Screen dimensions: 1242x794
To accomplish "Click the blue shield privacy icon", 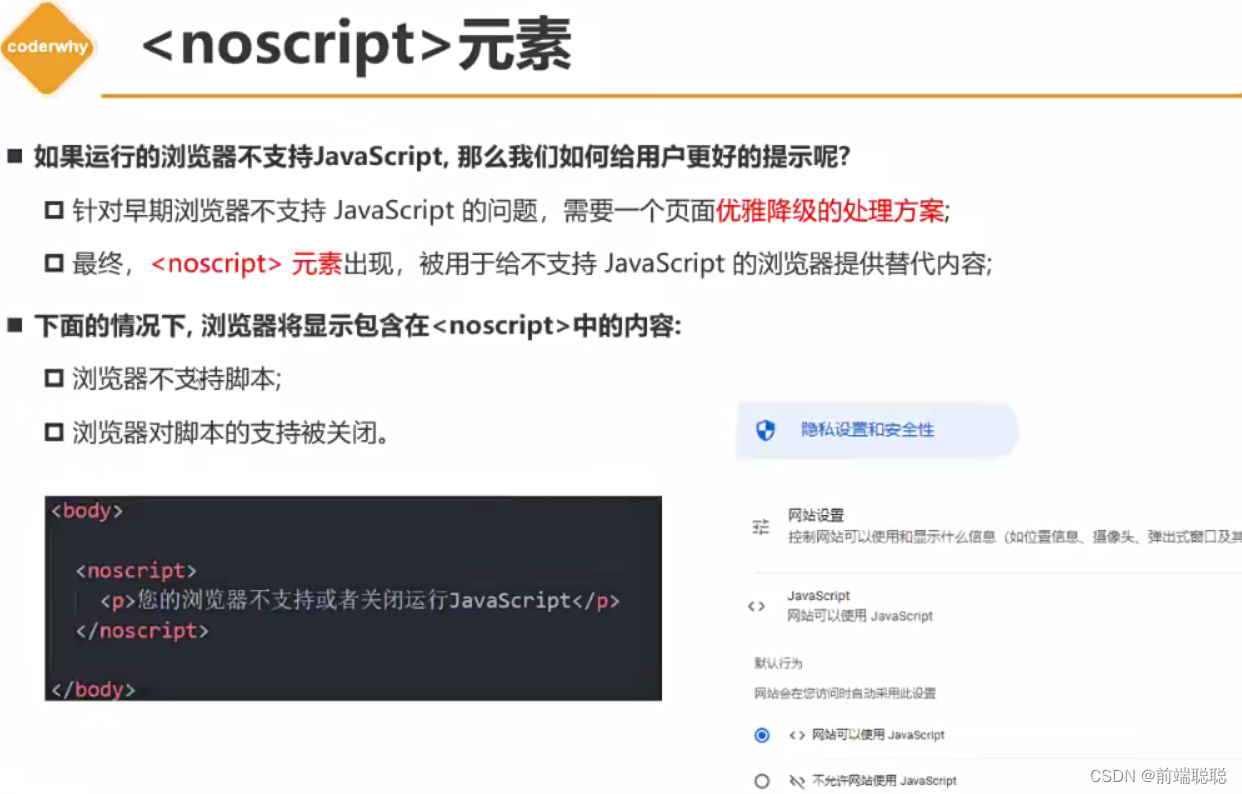I will click(764, 430).
